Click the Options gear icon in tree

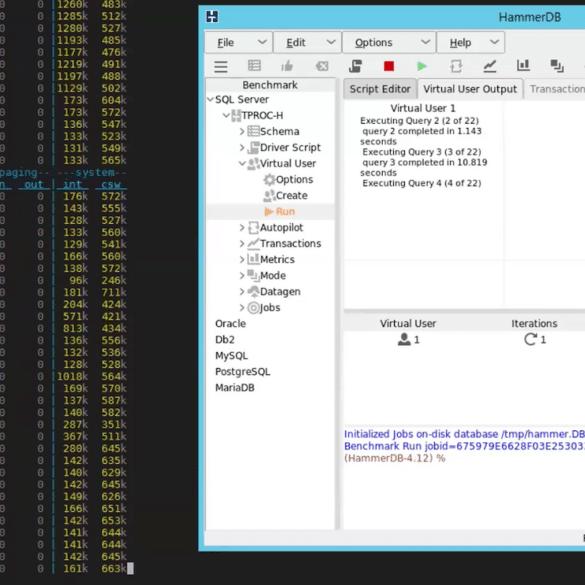point(269,179)
